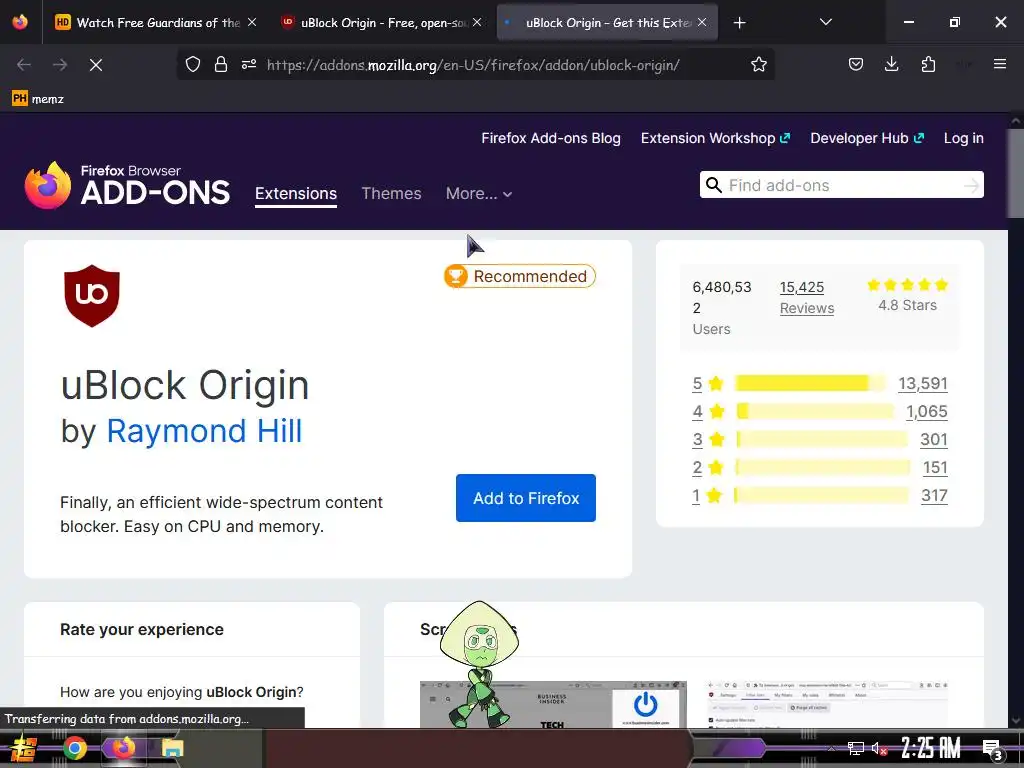1024x768 pixels.
Task: Close the uBlock Origin - Free, open-source tab
Action: click(477, 22)
